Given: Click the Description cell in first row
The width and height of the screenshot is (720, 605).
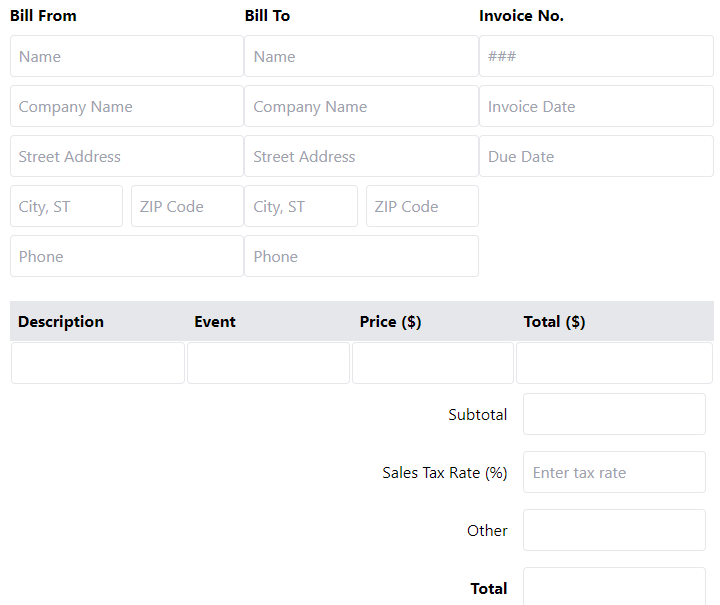Looking at the screenshot, I should pyautogui.click(x=98, y=363).
